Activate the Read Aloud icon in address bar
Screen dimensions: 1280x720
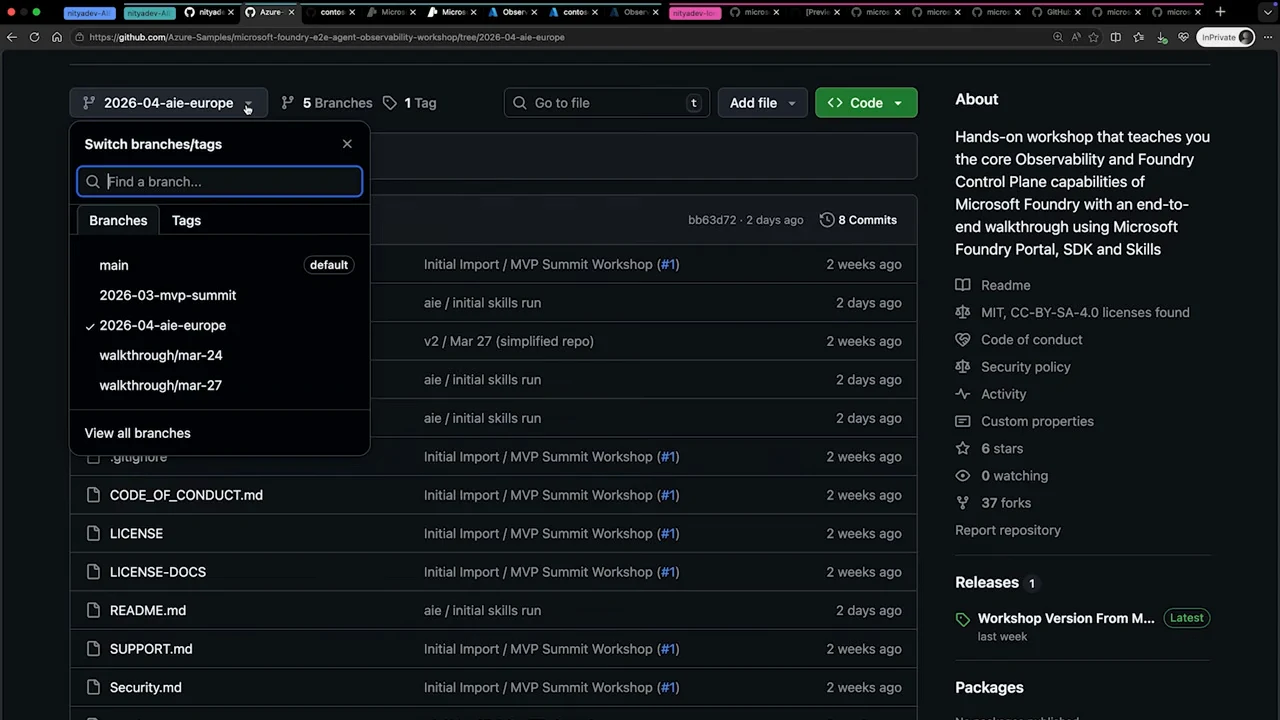[1075, 37]
